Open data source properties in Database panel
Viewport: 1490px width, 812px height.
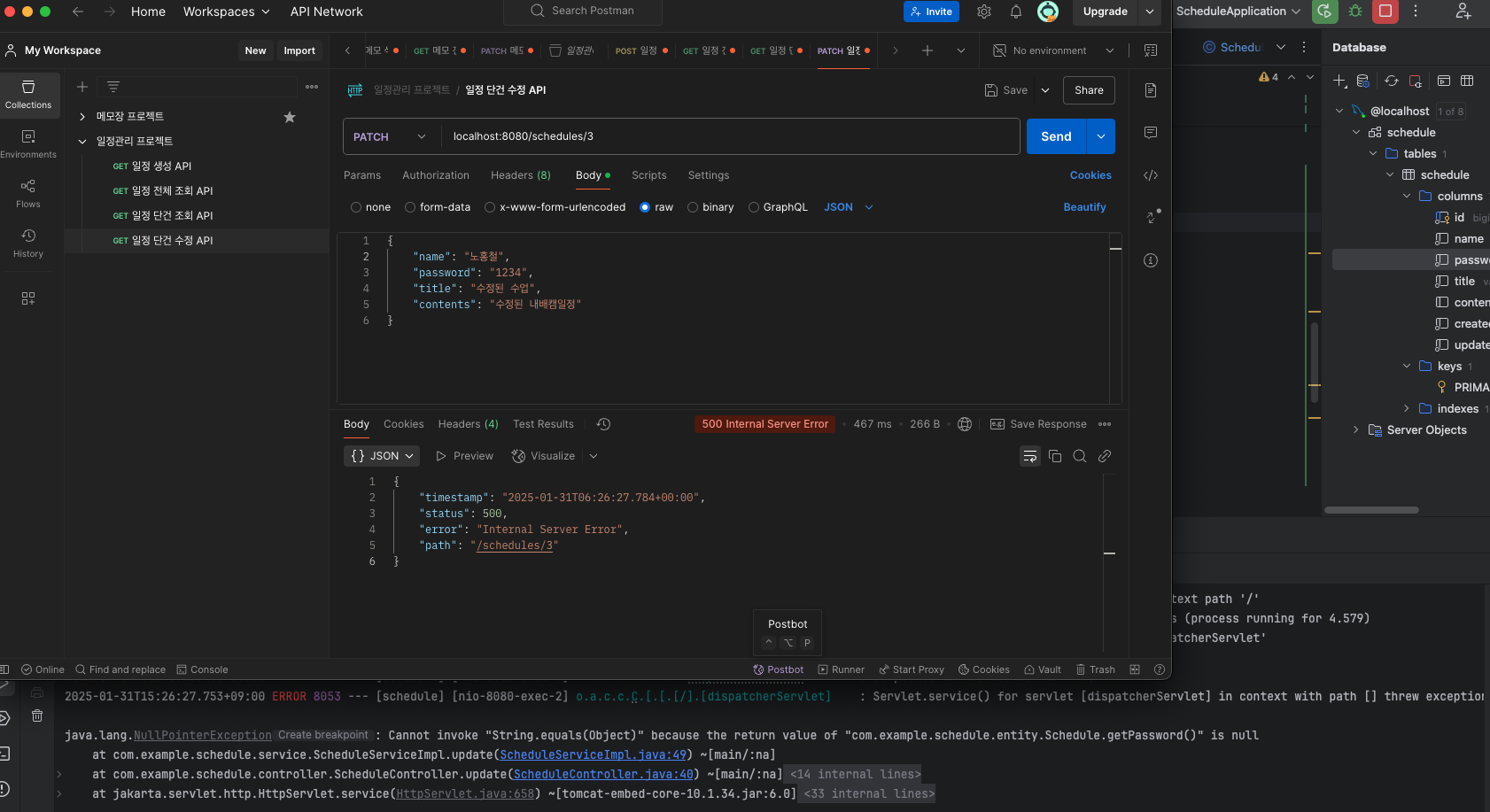point(1363,81)
